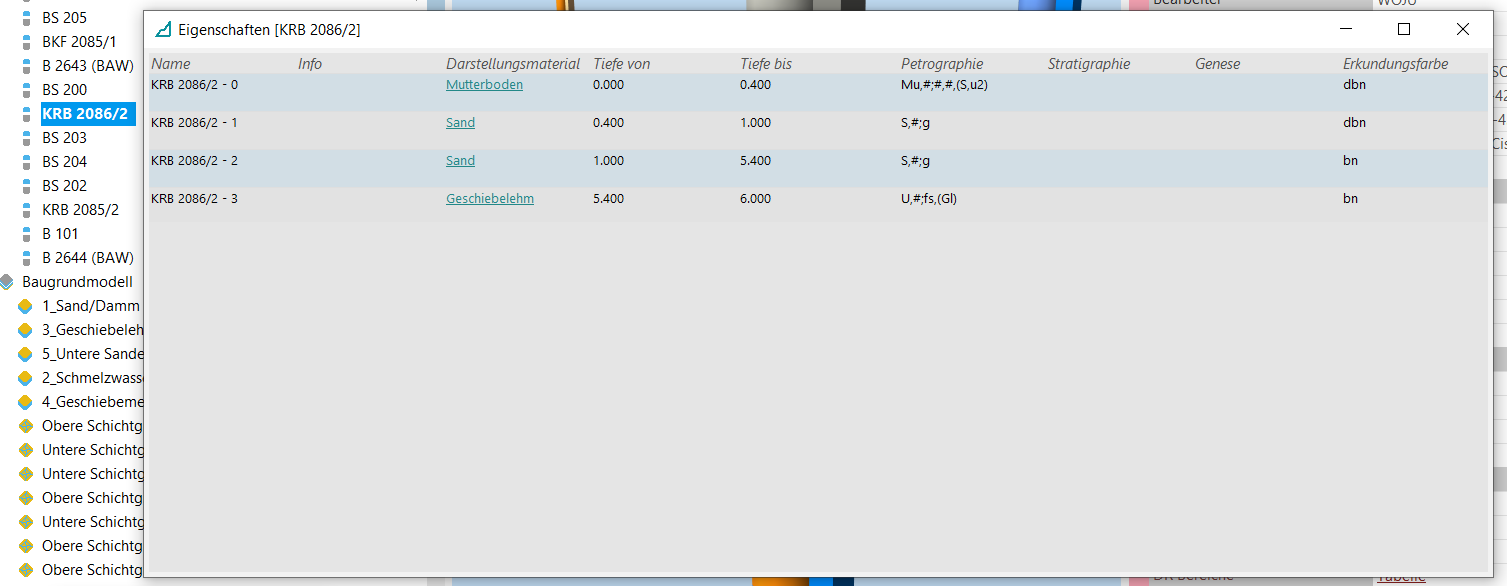This screenshot has width=1507, height=586.
Task: Click the icon beside 5_Untere Sande
Action: pos(26,354)
